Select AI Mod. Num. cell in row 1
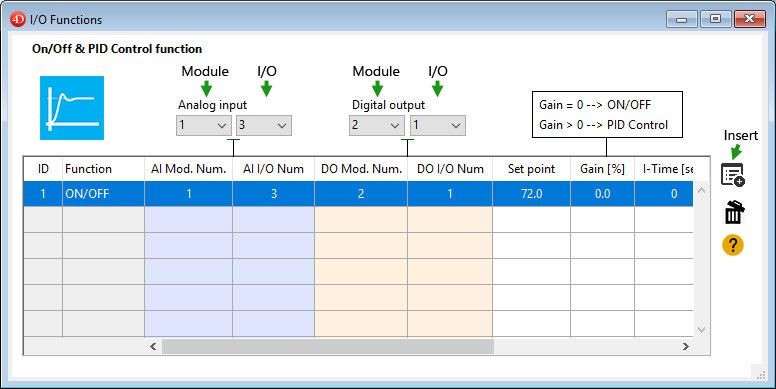Image resolution: width=776 pixels, height=389 pixels. click(189, 194)
